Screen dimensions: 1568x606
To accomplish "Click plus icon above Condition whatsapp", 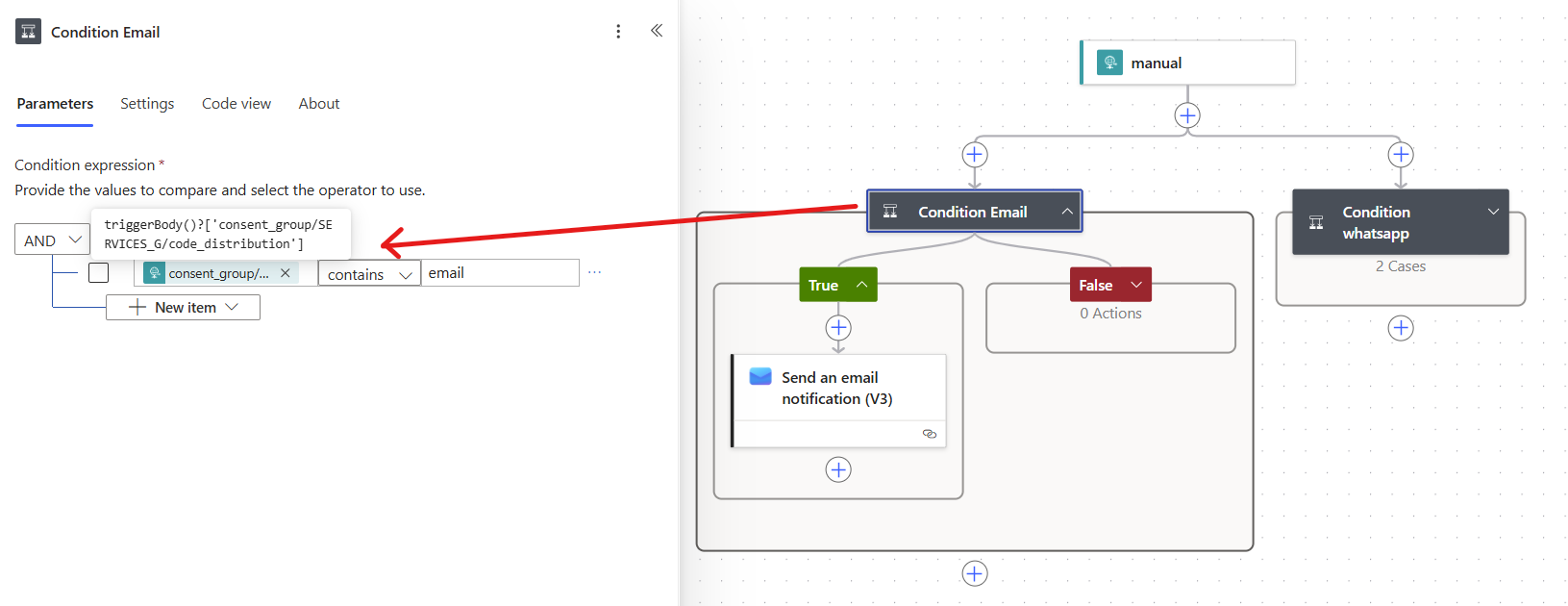I will (x=1401, y=155).
